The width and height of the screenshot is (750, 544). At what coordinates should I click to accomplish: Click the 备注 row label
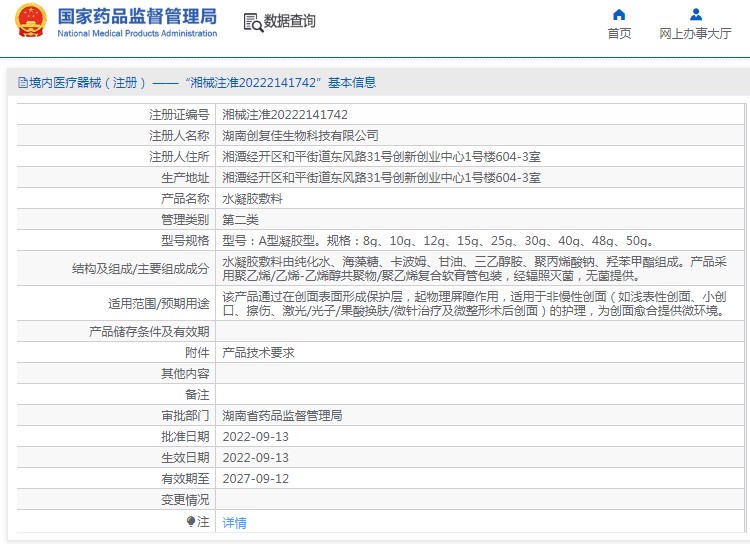tap(197, 395)
